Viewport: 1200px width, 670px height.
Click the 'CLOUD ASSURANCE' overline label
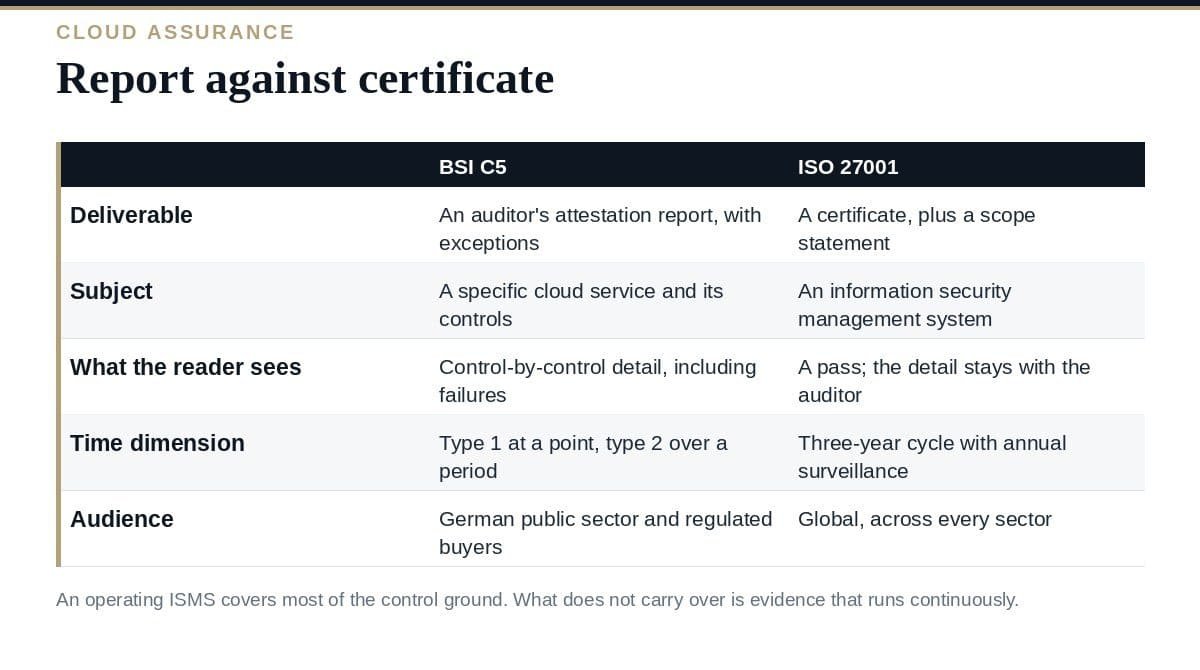point(175,32)
